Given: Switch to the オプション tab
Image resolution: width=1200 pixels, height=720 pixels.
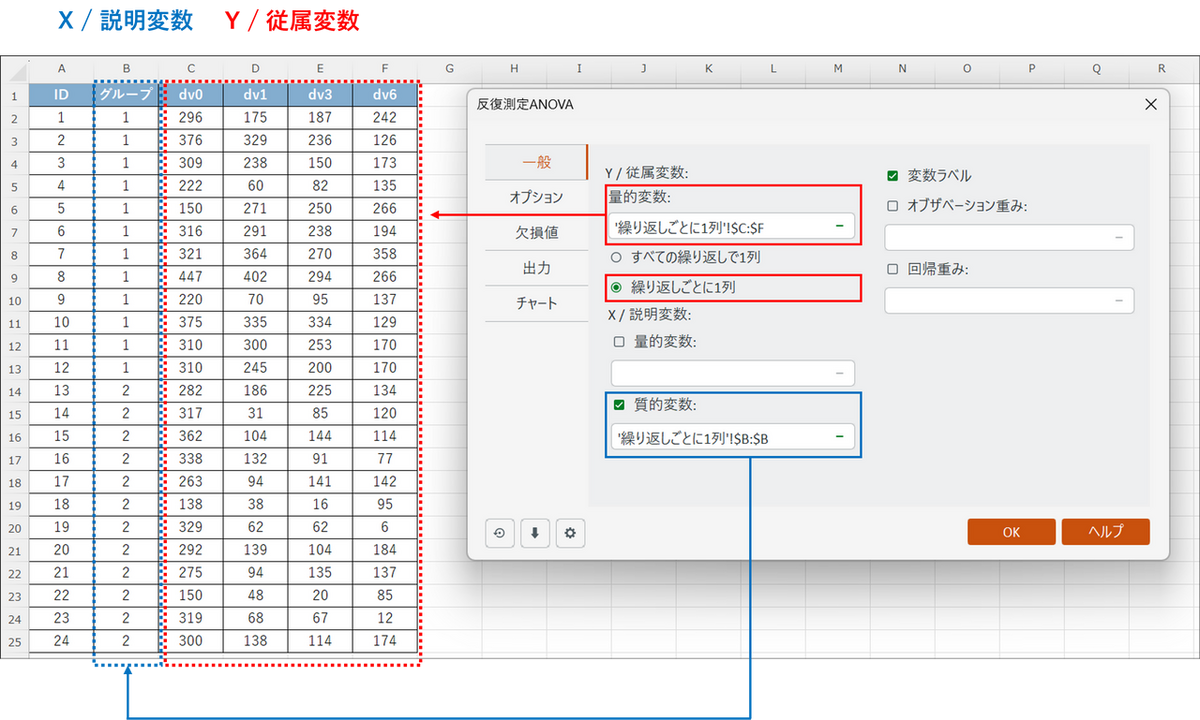Looking at the screenshot, I should [x=536, y=197].
